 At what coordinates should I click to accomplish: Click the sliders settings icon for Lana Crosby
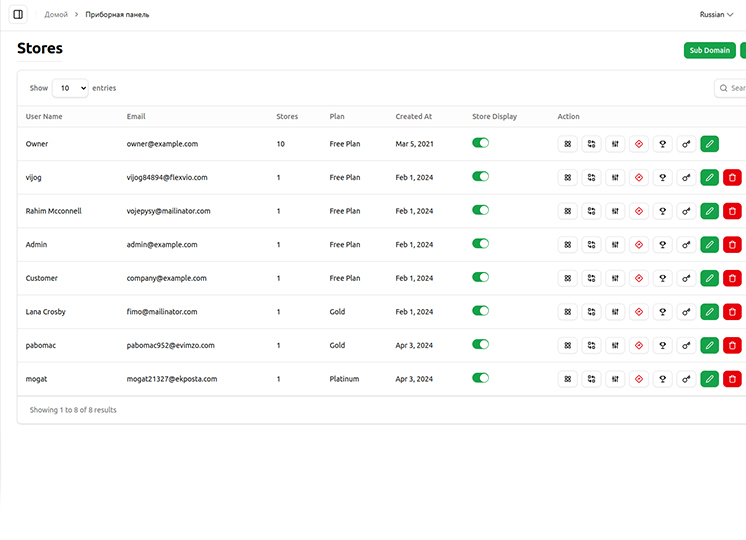(x=615, y=312)
